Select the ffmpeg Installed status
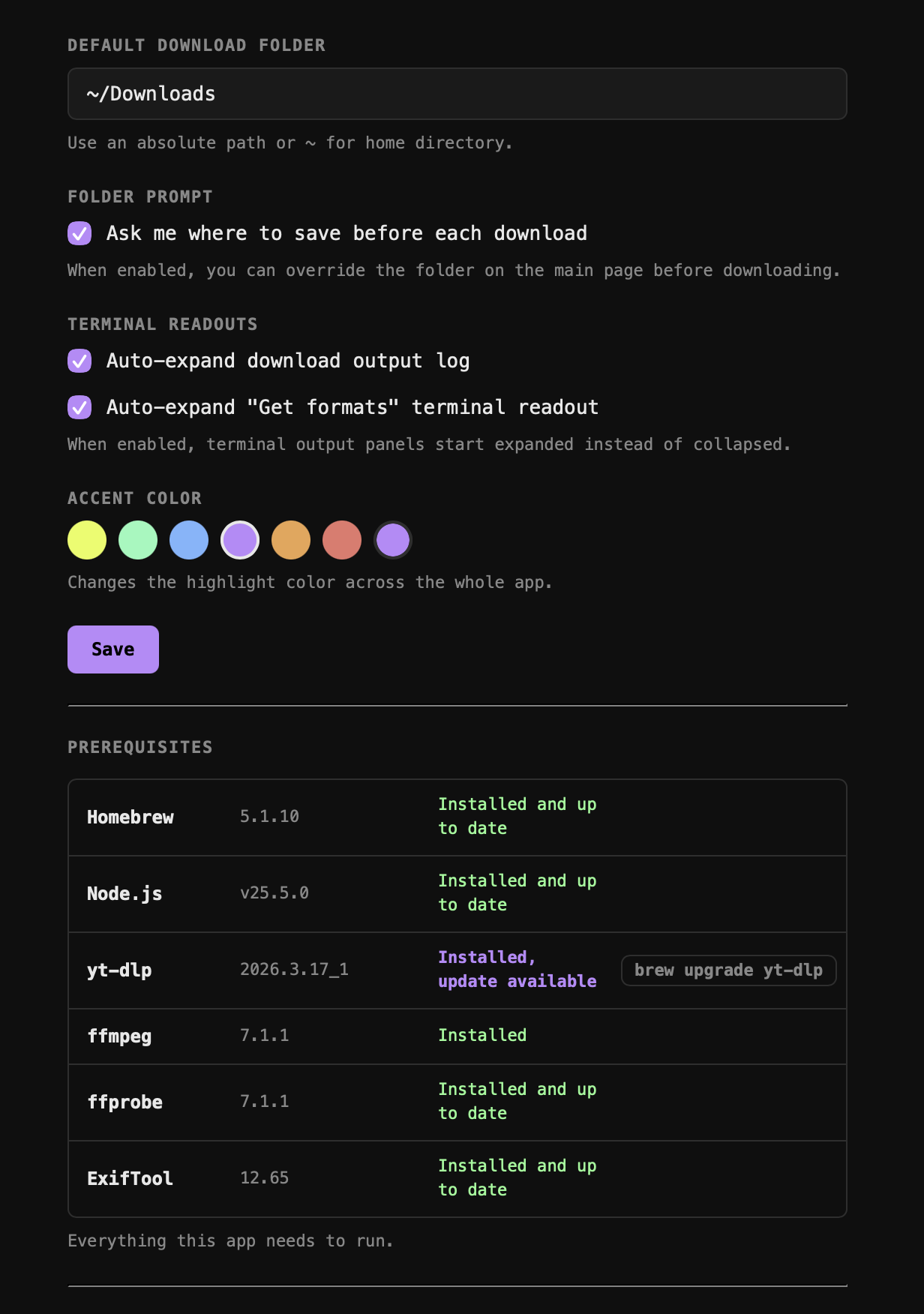Image resolution: width=924 pixels, height=1314 pixels. pos(482,1035)
